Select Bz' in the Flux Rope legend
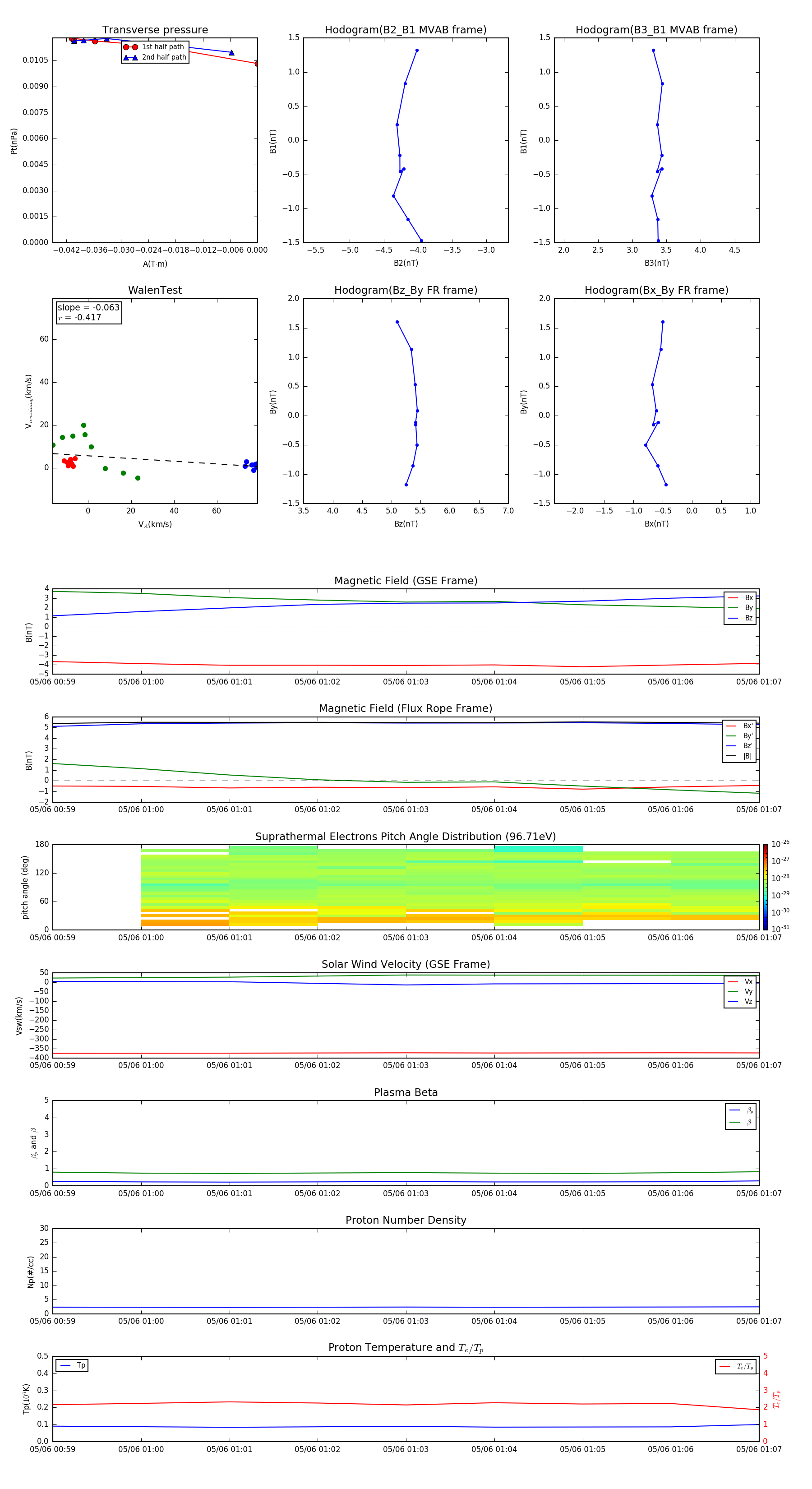 [x=740, y=746]
